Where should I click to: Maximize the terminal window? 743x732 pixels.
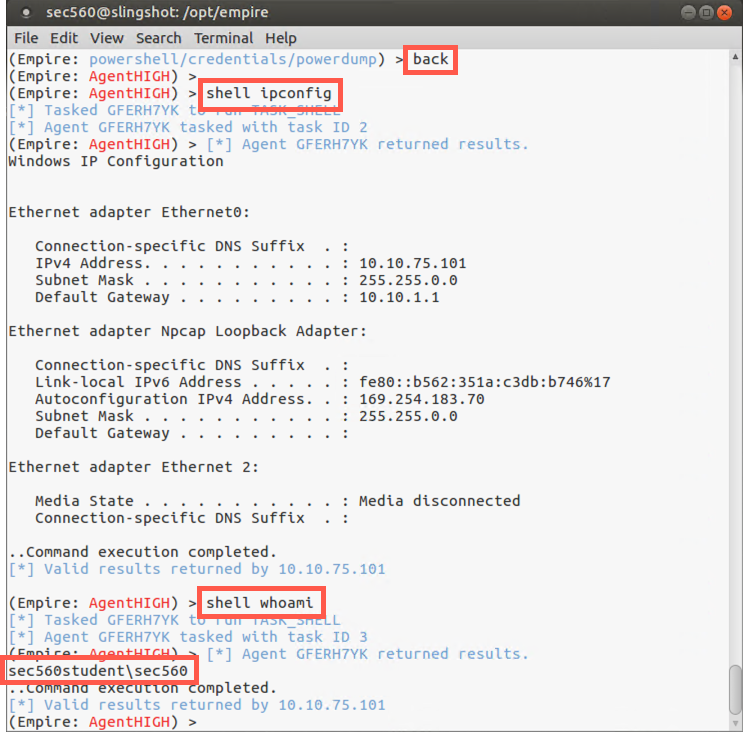[706, 12]
